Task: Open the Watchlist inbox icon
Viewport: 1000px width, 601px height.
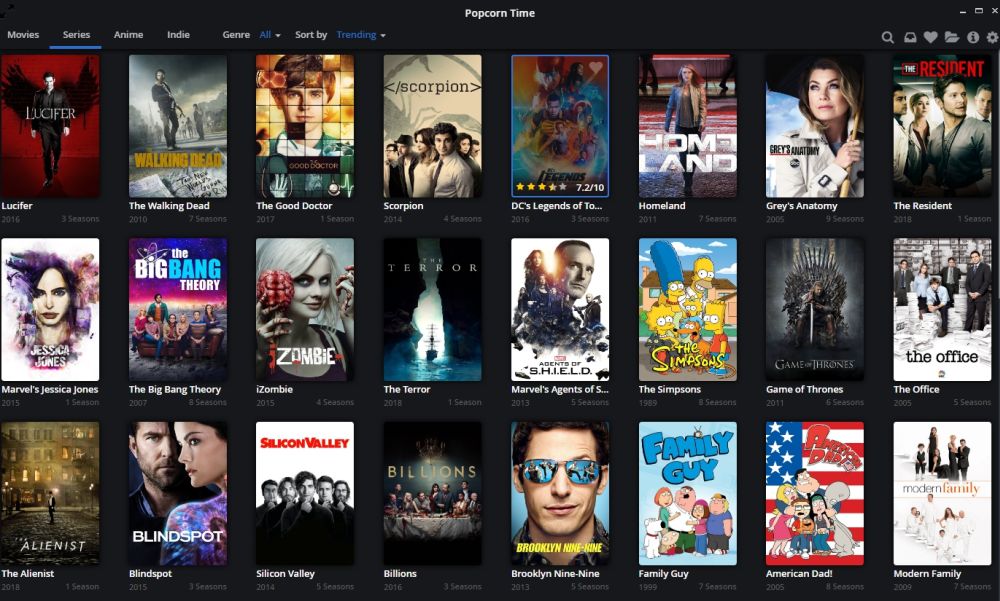Action: (910, 37)
